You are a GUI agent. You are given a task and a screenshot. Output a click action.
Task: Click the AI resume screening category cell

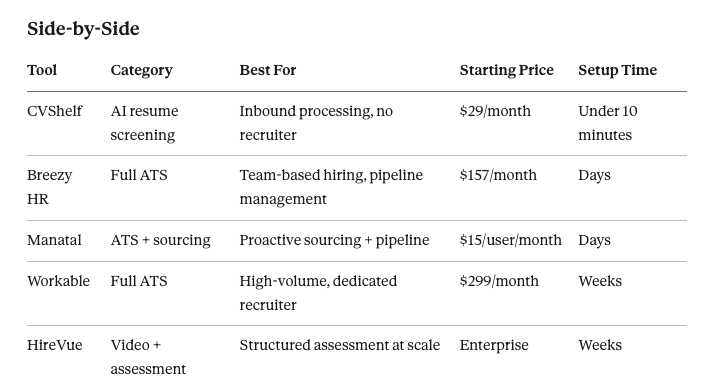coord(144,123)
